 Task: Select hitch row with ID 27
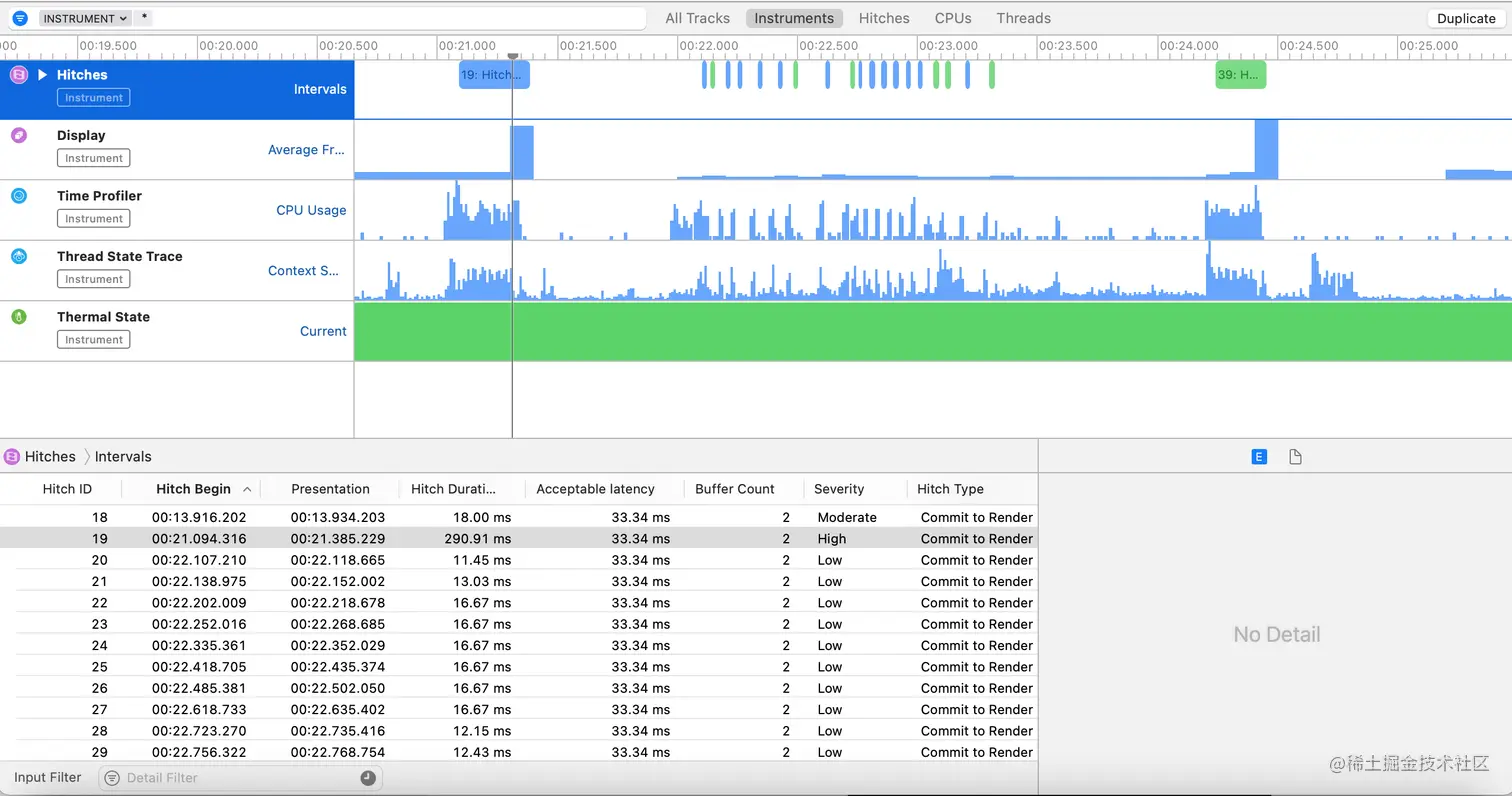click(x=519, y=709)
